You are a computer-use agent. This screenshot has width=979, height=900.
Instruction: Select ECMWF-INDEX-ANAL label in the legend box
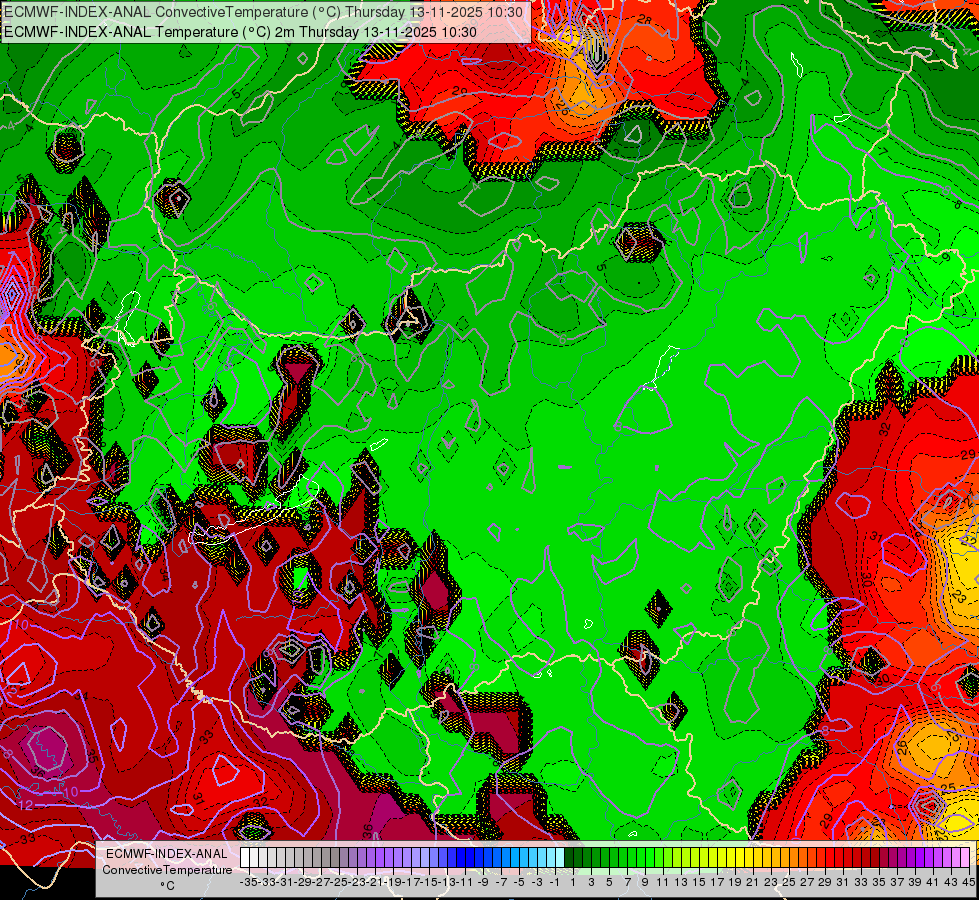167,853
